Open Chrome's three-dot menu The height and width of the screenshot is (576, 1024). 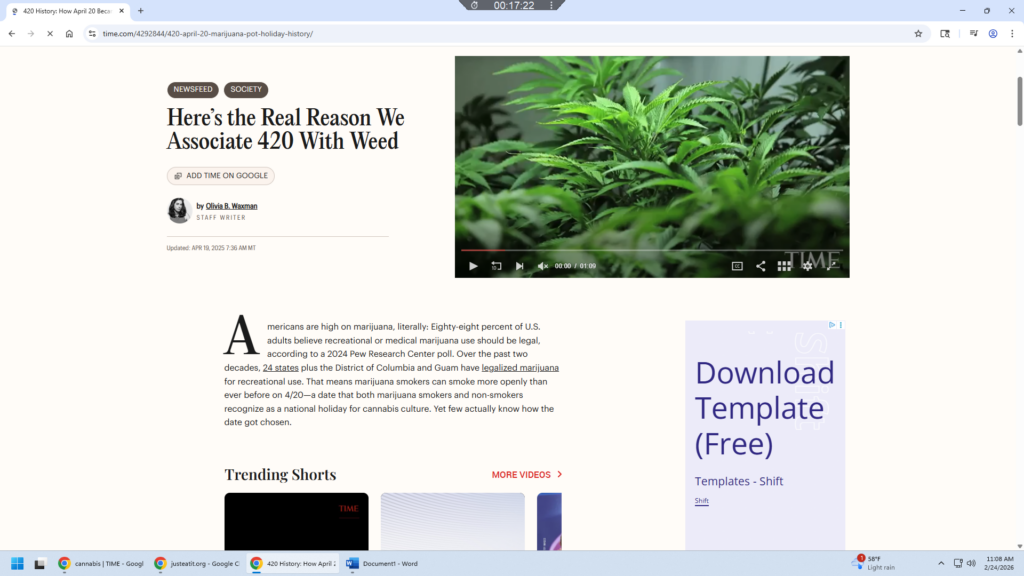[x=1012, y=33]
